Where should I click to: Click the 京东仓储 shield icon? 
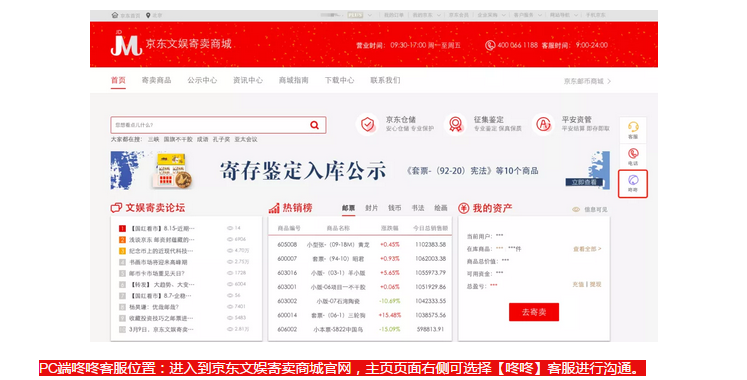tap(367, 125)
